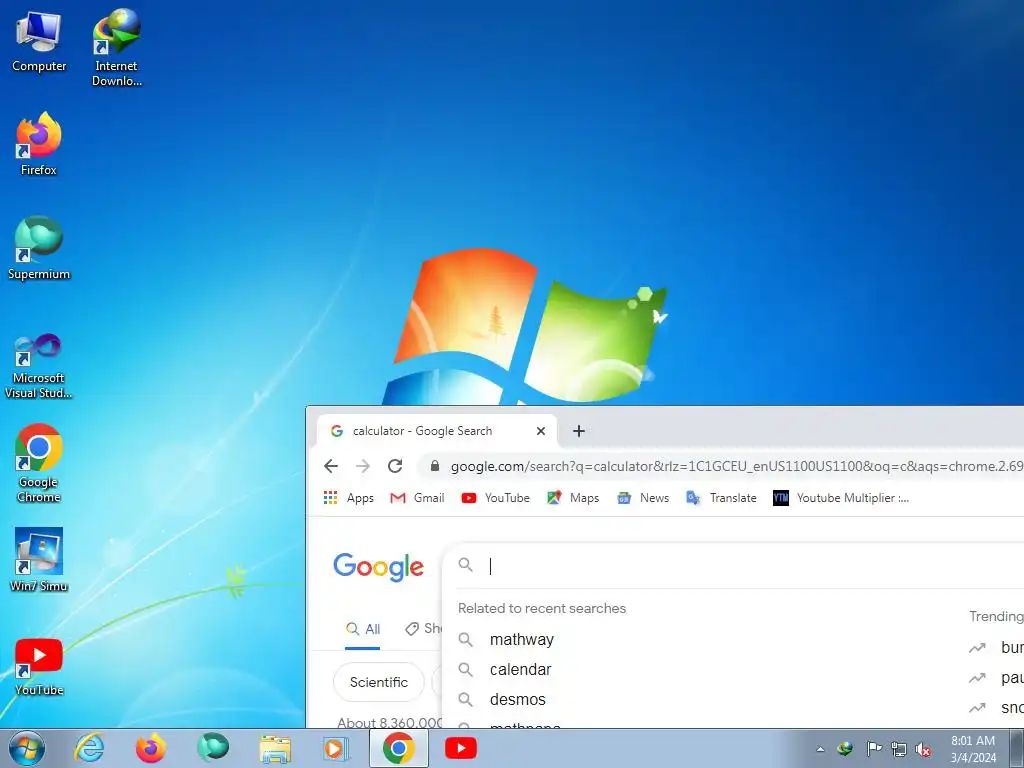Select the Microsoft Visual Studio desktop shortcut
1024x768 pixels.
click(x=39, y=366)
